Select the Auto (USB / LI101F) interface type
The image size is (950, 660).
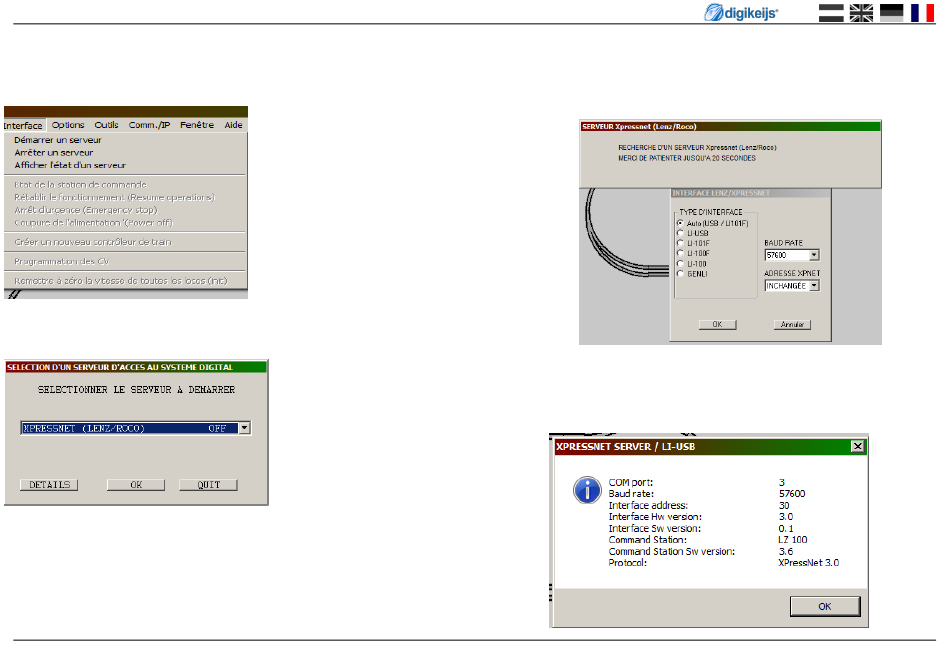coord(680,223)
